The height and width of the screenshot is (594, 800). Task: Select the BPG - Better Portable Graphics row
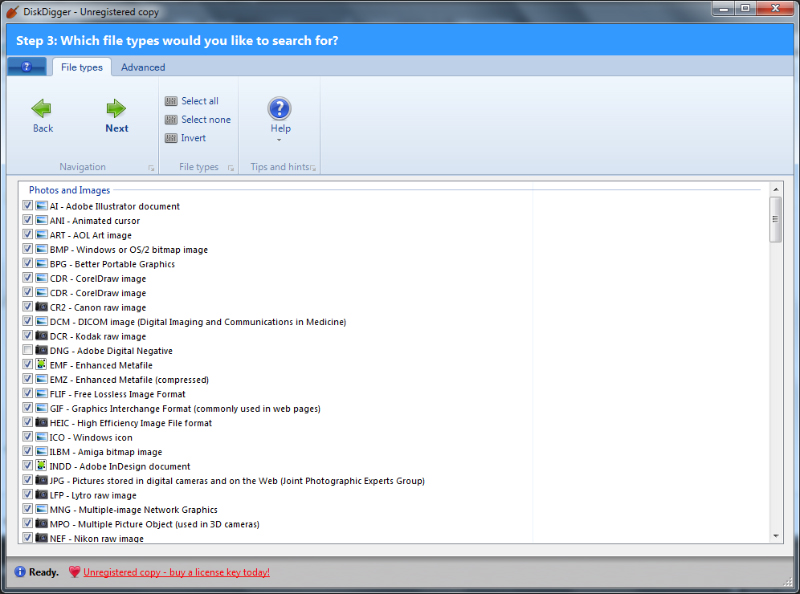[x=112, y=264]
